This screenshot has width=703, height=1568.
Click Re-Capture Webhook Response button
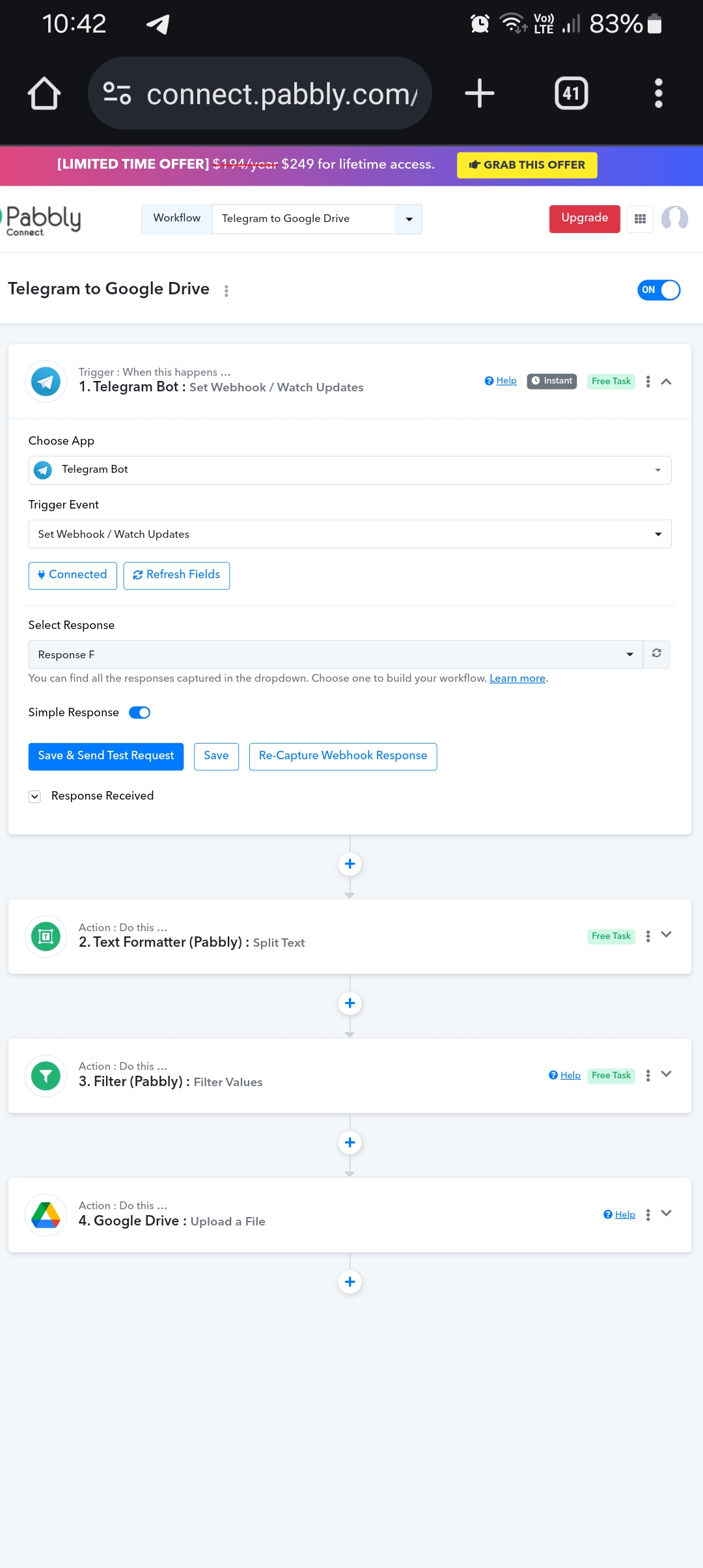coord(343,757)
